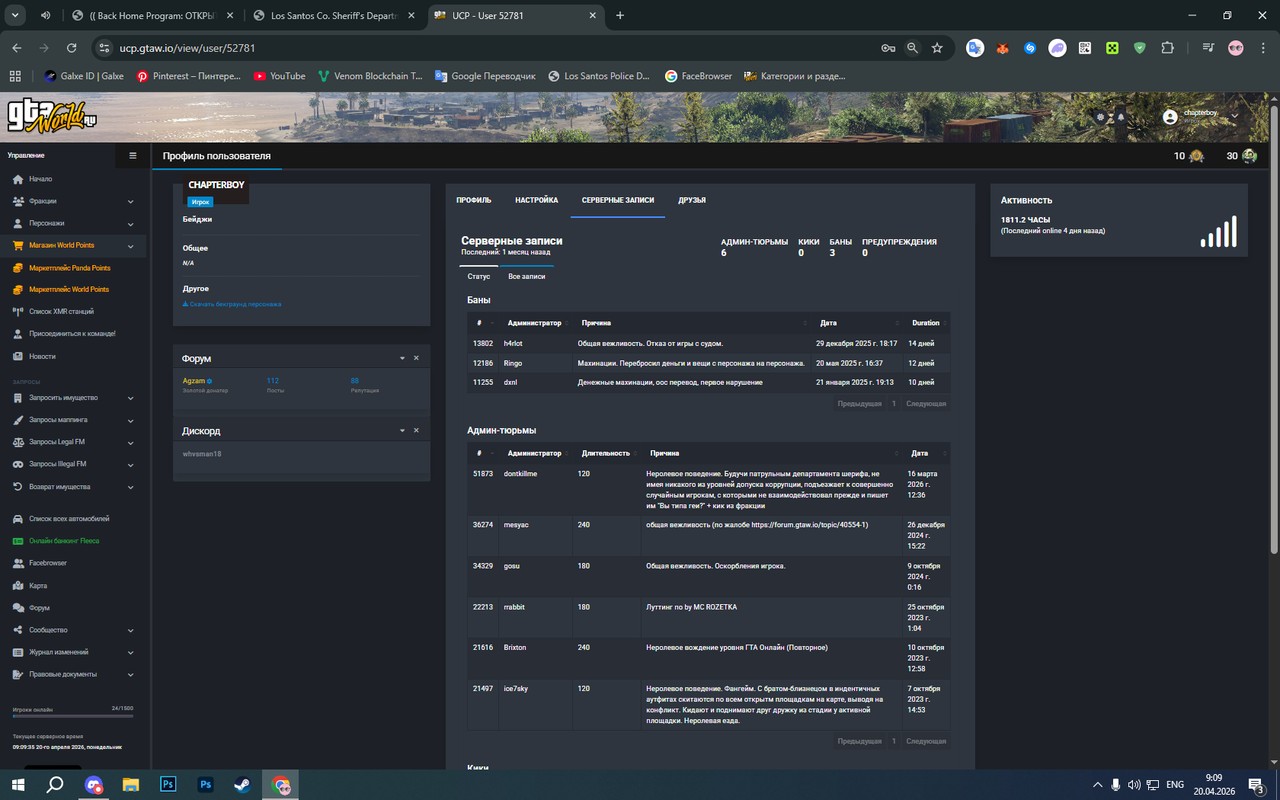Viewport: 1280px width, 800px height.
Task: Expand the Правовые документы menu
Action: pyautogui.click(x=131, y=674)
